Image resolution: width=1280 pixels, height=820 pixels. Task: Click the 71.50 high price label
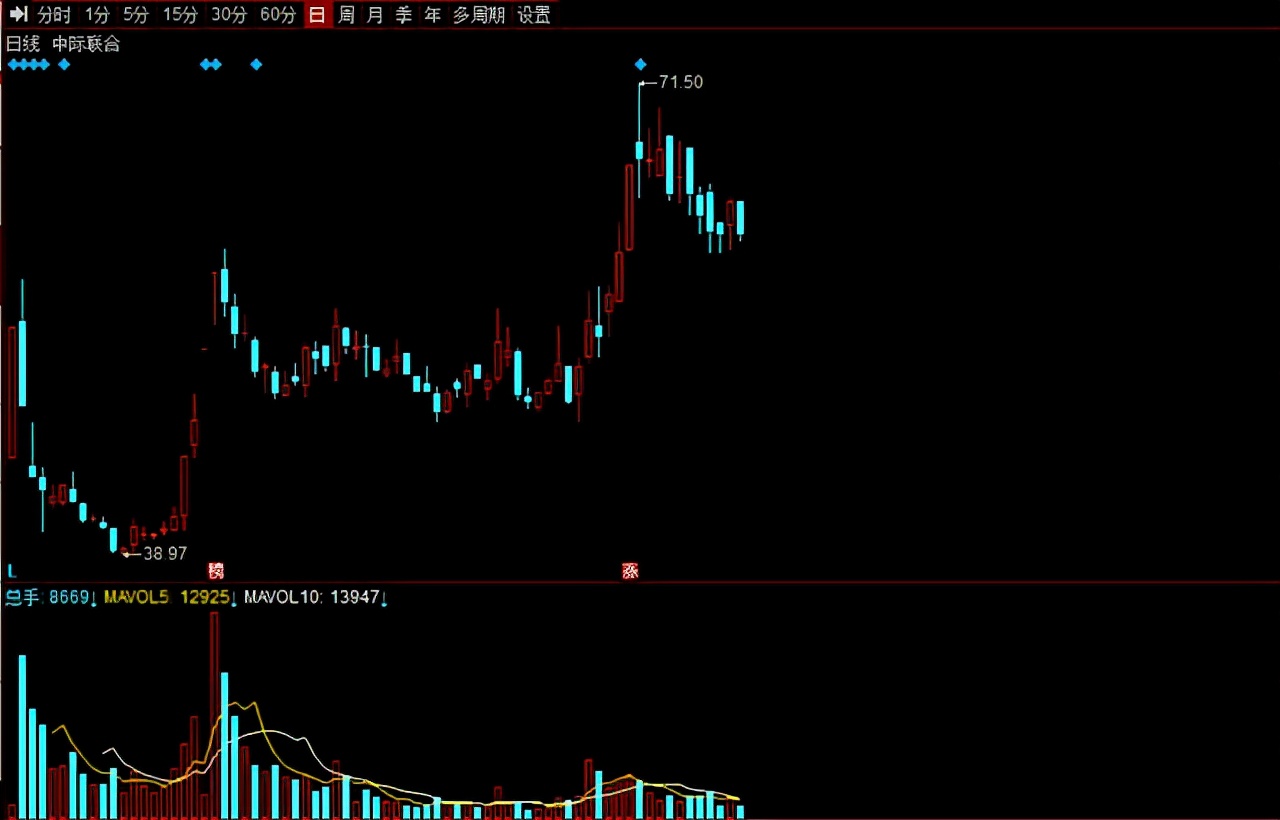(x=681, y=82)
